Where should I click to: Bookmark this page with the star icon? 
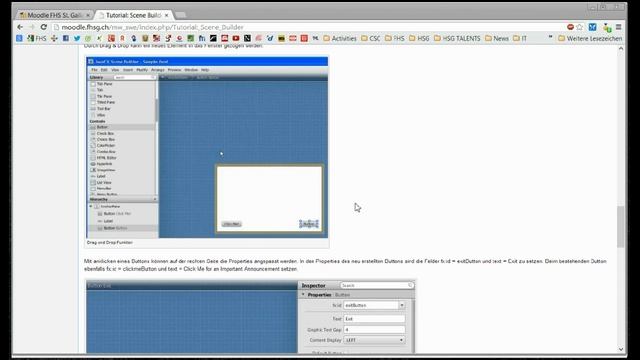(580, 27)
